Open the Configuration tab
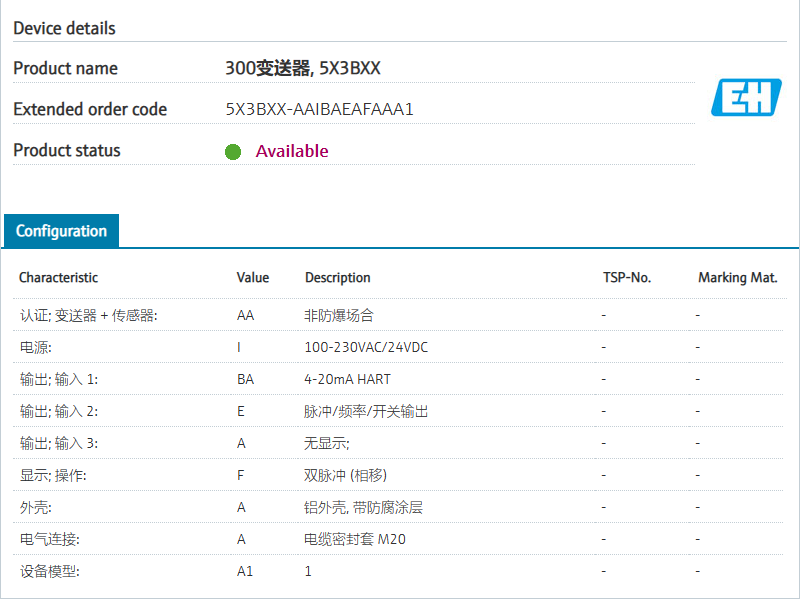The width and height of the screenshot is (801, 600). [61, 231]
